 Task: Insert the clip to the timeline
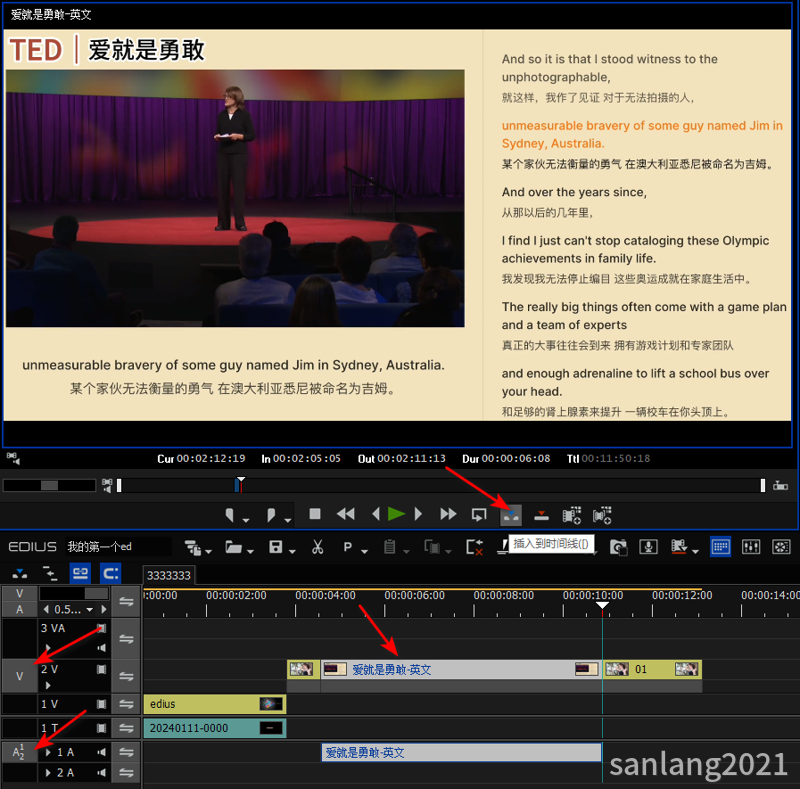click(511, 515)
